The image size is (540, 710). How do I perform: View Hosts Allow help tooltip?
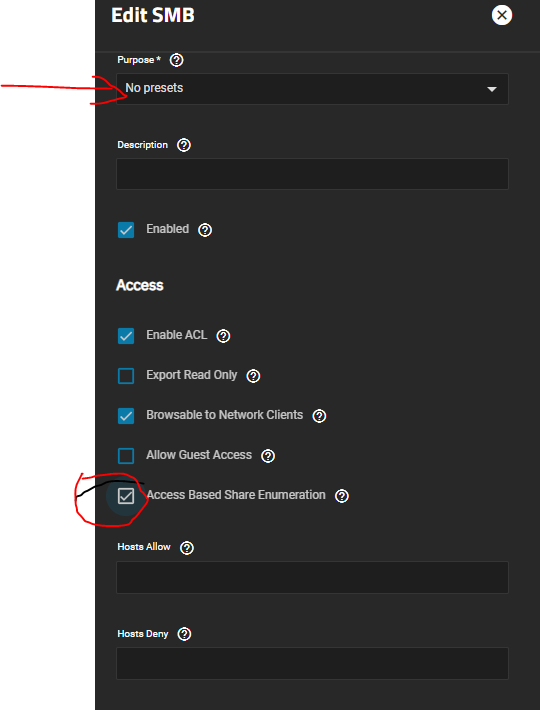pos(186,548)
